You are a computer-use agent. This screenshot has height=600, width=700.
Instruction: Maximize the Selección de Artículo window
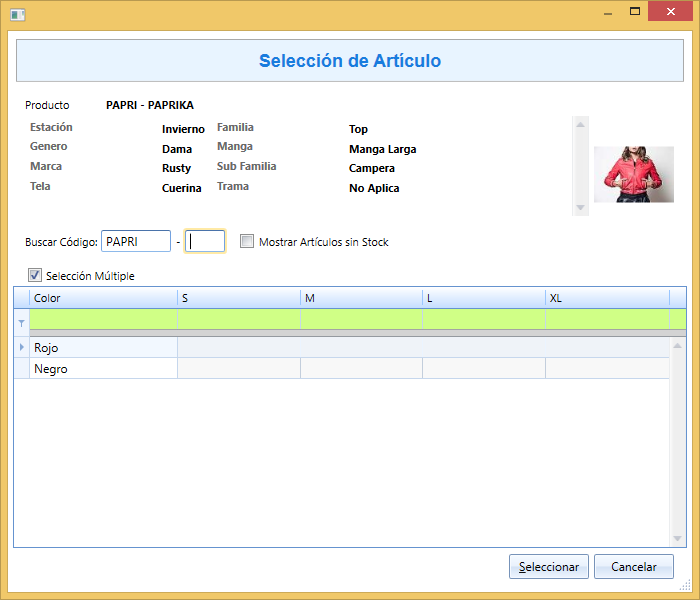click(635, 12)
